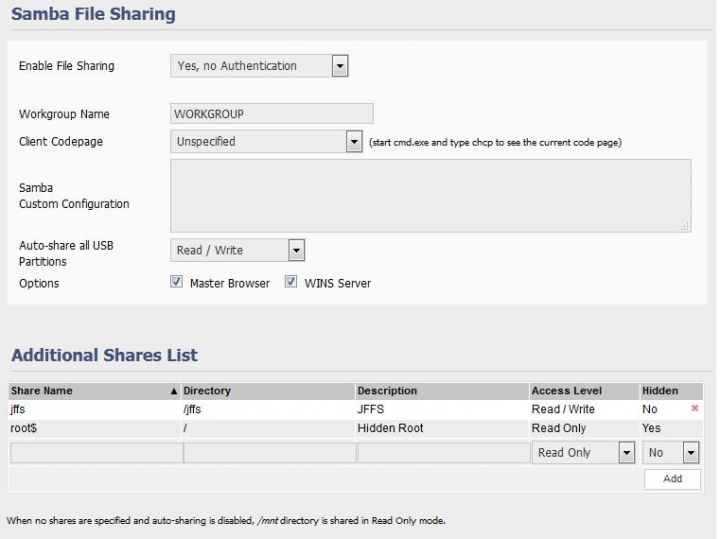The width and height of the screenshot is (720, 539).
Task: Focus the Workgroup Name field
Action: (x=272, y=113)
